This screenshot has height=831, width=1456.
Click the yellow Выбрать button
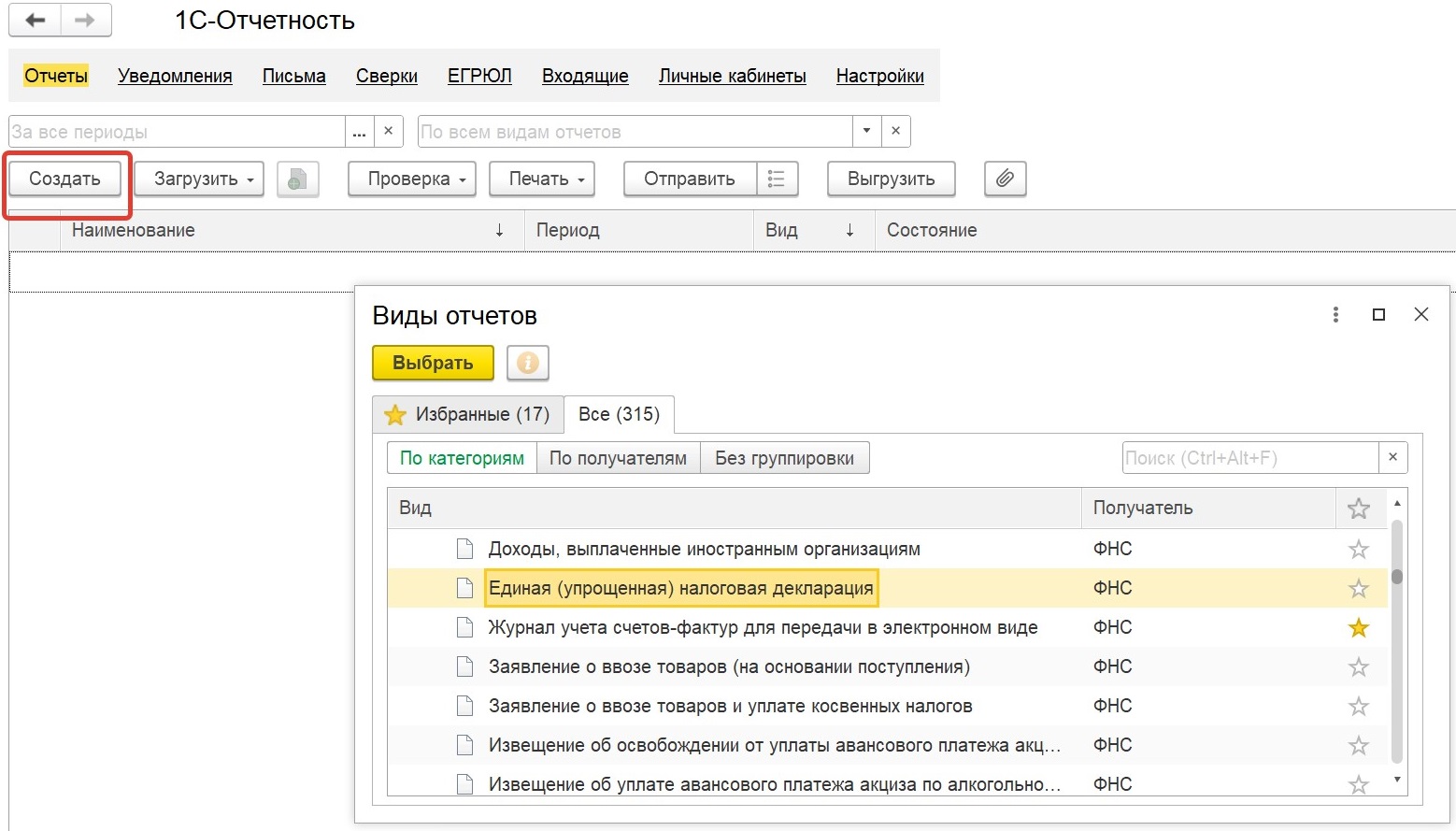coord(433,363)
